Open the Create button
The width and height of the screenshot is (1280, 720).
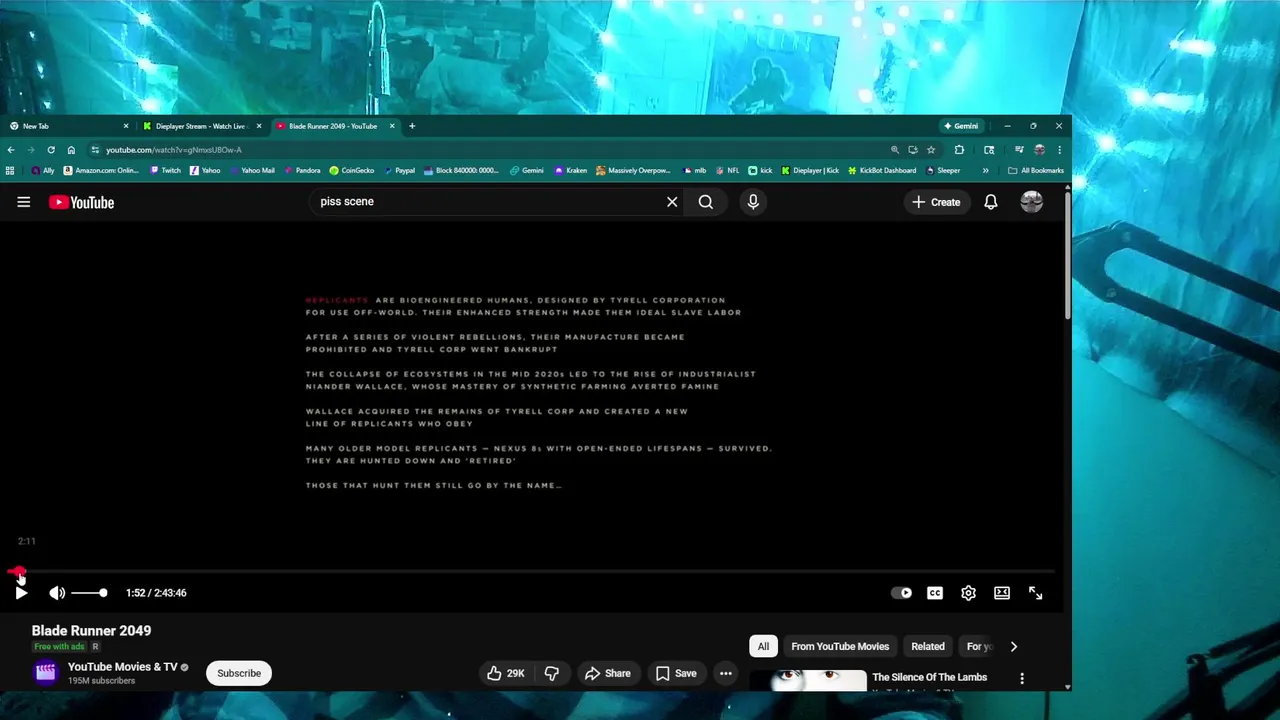(x=936, y=202)
